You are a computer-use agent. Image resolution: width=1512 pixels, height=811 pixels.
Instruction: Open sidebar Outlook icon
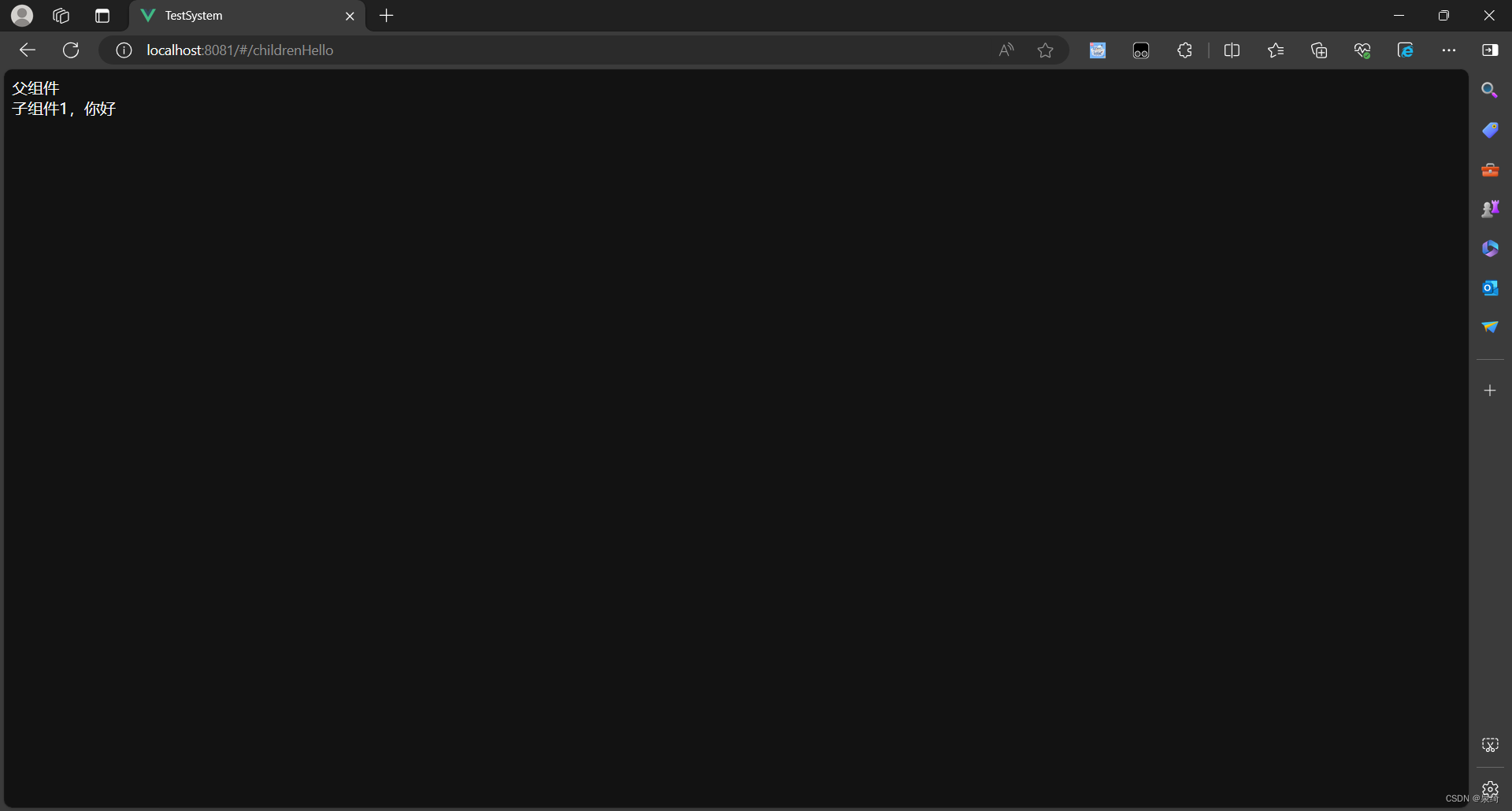click(1490, 287)
